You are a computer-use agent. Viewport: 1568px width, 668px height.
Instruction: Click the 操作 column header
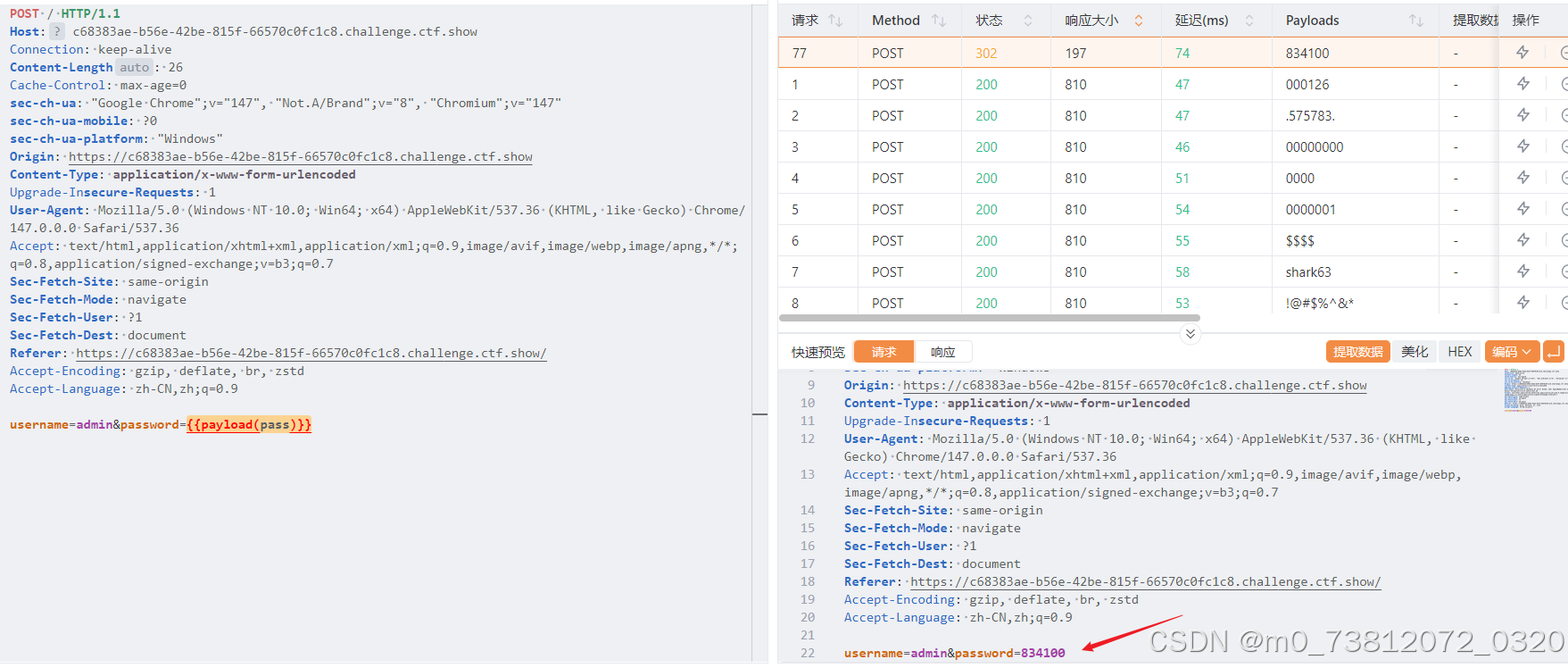(1526, 21)
